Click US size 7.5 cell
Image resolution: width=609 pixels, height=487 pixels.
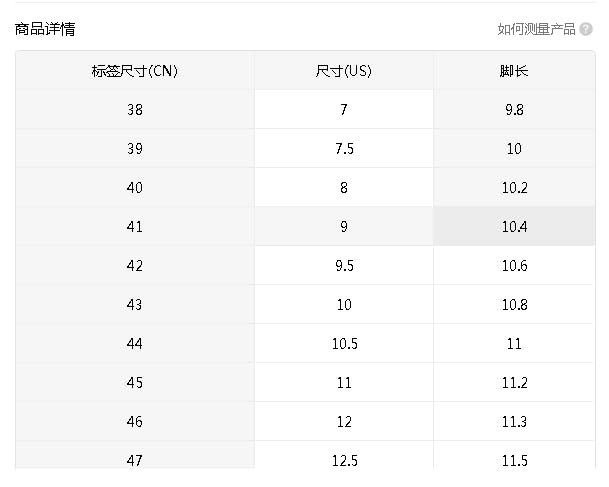344,149
